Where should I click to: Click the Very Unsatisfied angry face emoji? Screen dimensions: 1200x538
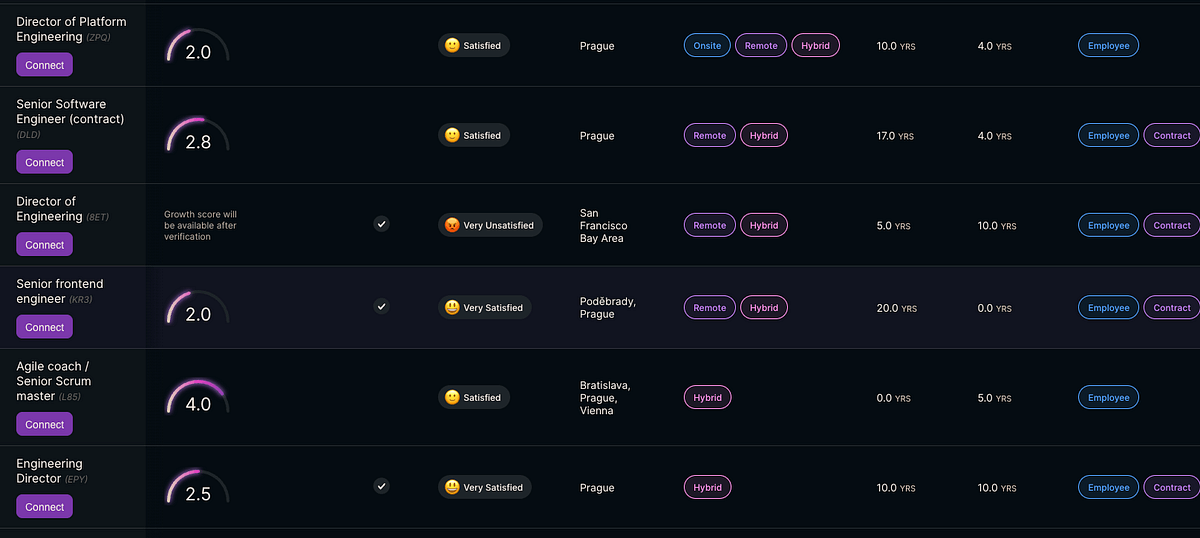[452, 225]
